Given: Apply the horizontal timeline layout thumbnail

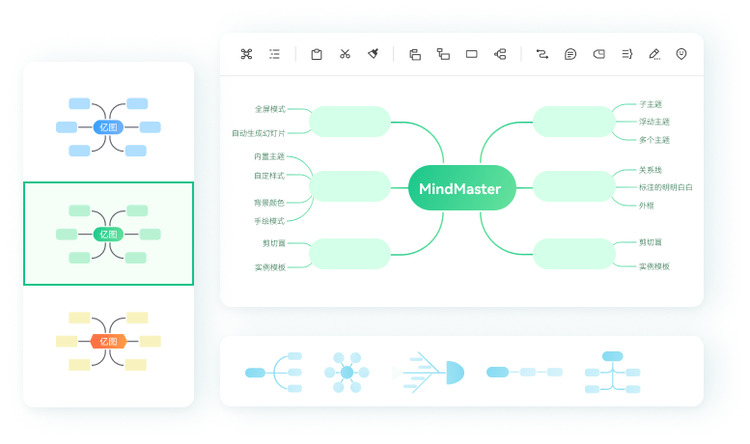Looking at the screenshot, I should [x=524, y=372].
